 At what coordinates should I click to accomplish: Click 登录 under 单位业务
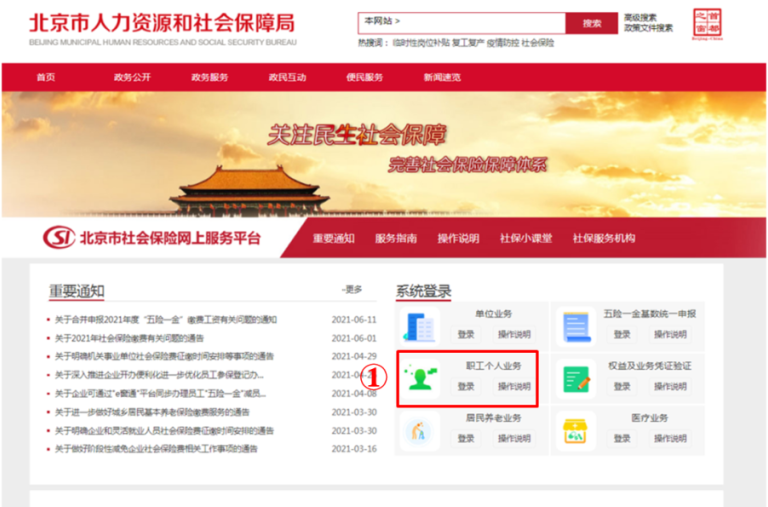466,335
